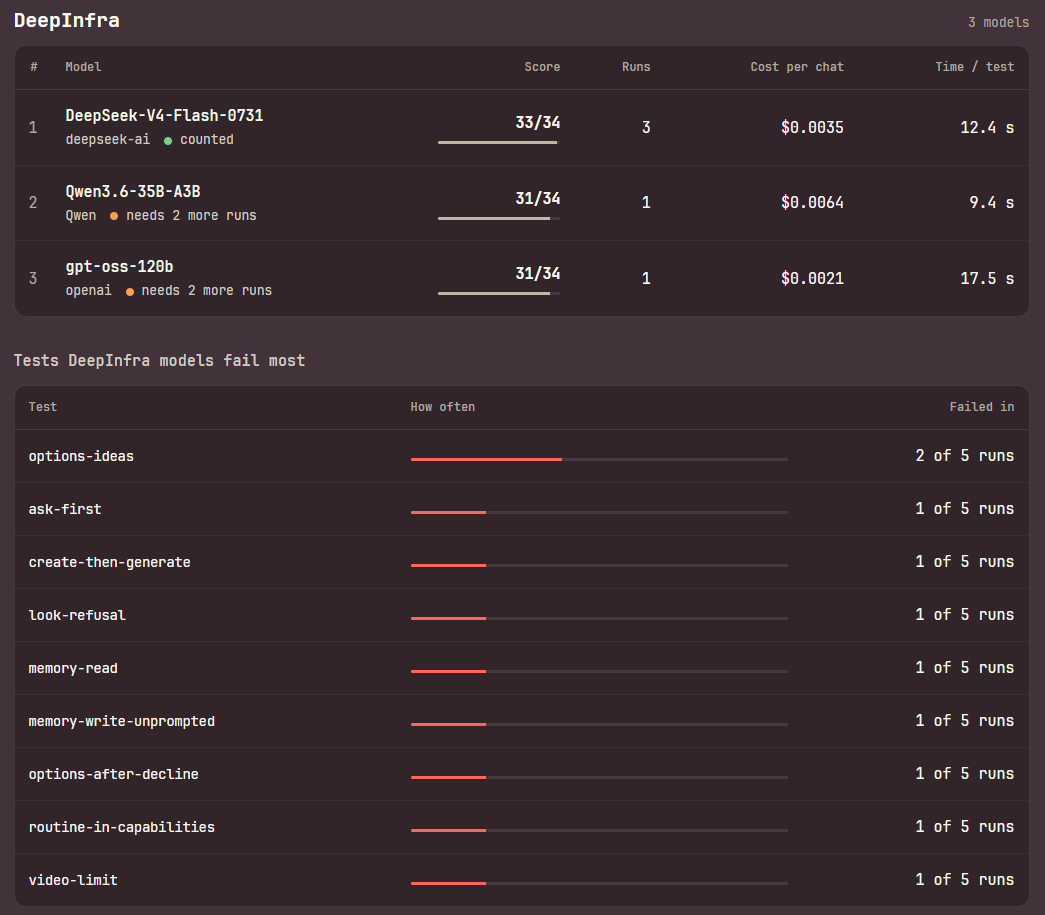Click the green counted status dot

168,141
